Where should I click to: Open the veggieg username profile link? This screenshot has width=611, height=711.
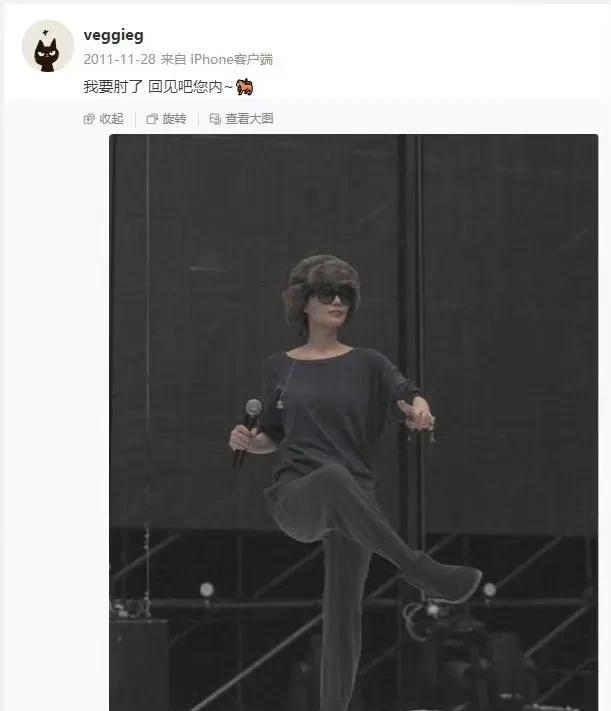click(x=113, y=35)
